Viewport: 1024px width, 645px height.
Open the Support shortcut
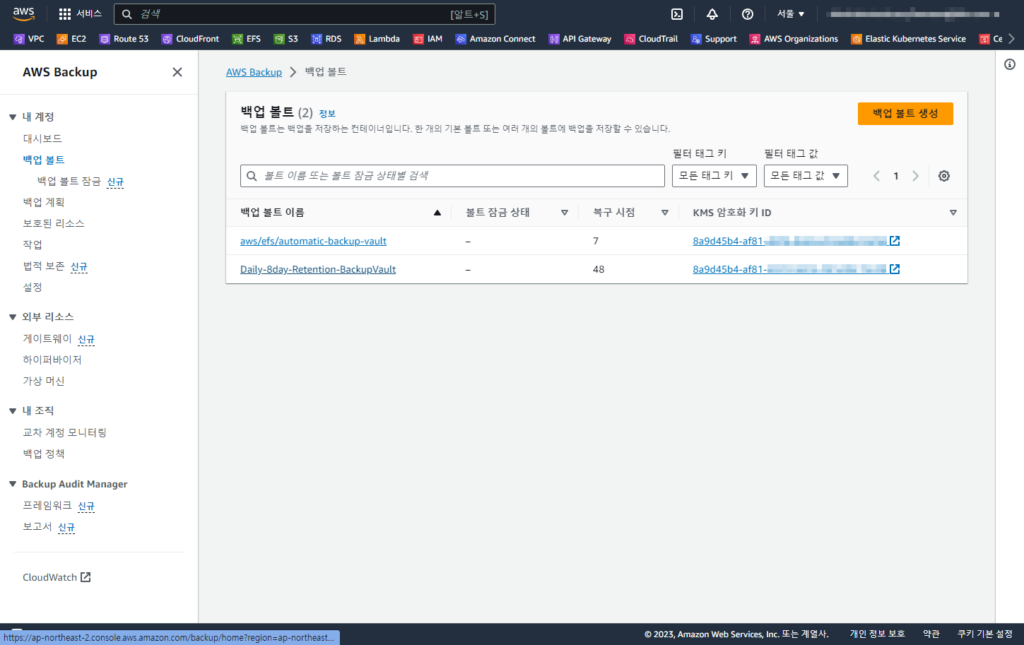713,39
